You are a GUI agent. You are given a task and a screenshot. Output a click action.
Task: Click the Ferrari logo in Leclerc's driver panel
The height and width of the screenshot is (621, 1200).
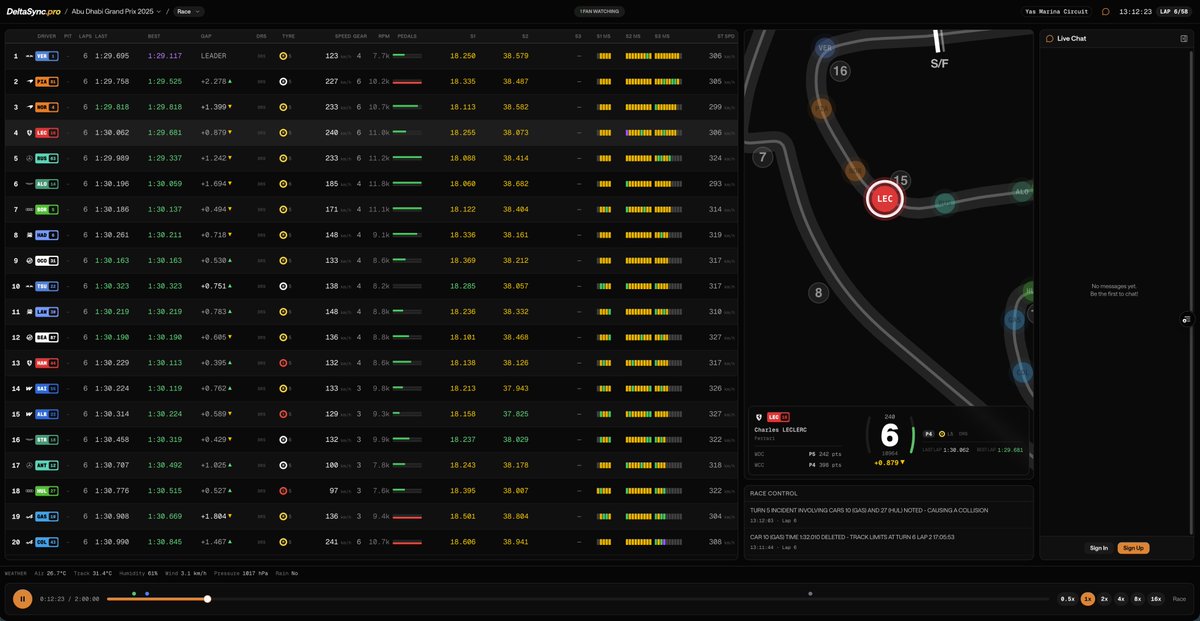pos(758,417)
